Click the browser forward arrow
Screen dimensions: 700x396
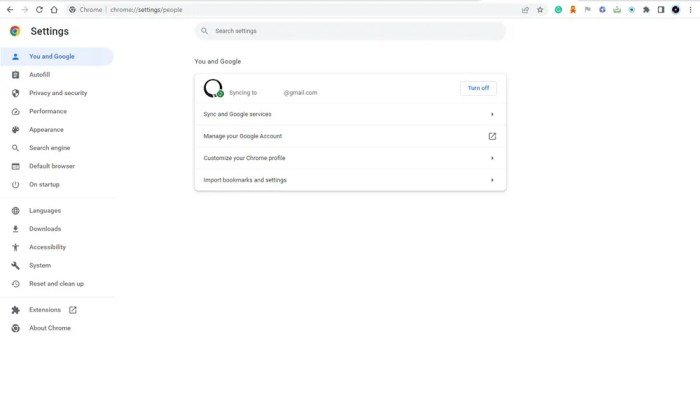tap(25, 9)
